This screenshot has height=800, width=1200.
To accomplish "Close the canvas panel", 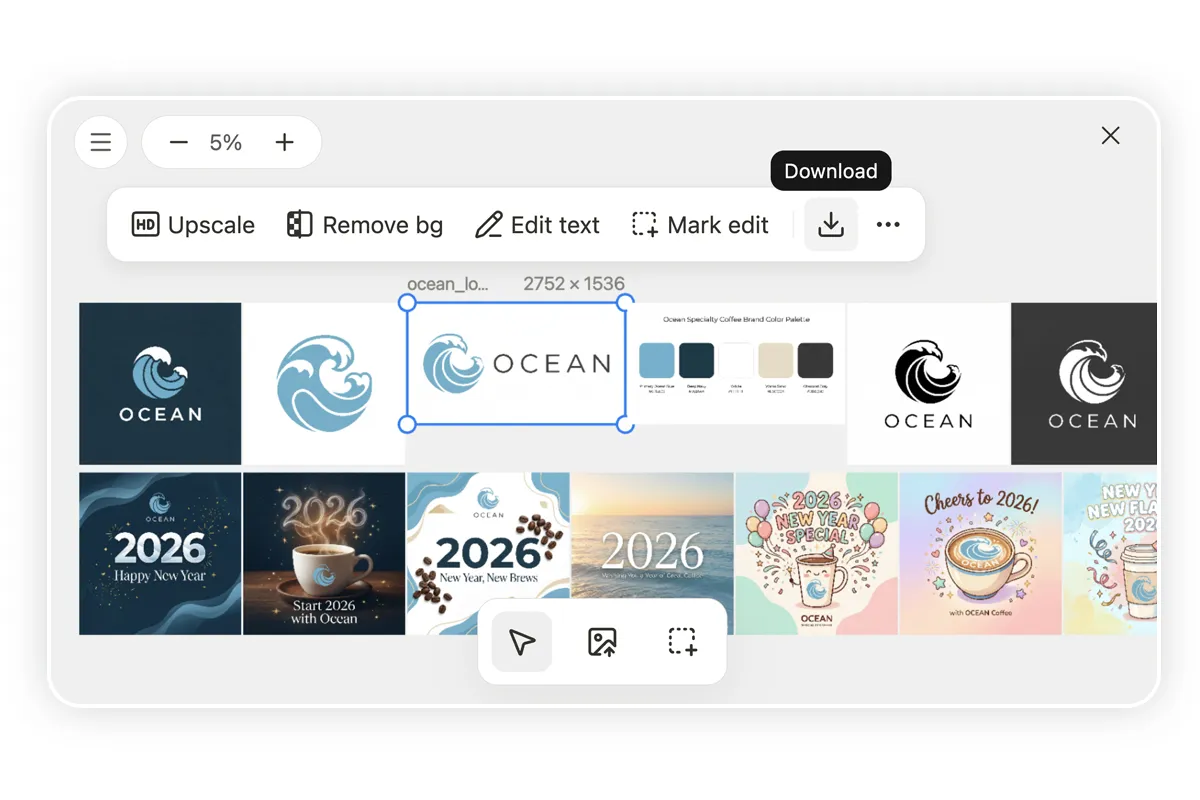I will (x=1110, y=136).
